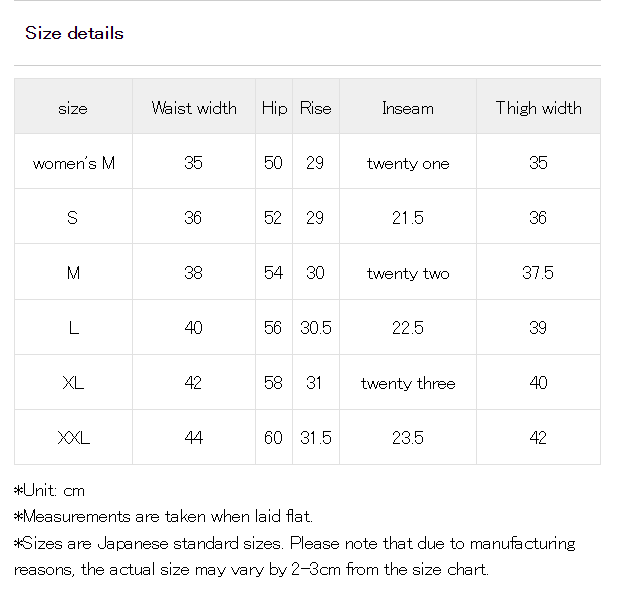Click the twenty three inseam cell
Image resolution: width=627 pixels, height=601 pixels.
408,383
